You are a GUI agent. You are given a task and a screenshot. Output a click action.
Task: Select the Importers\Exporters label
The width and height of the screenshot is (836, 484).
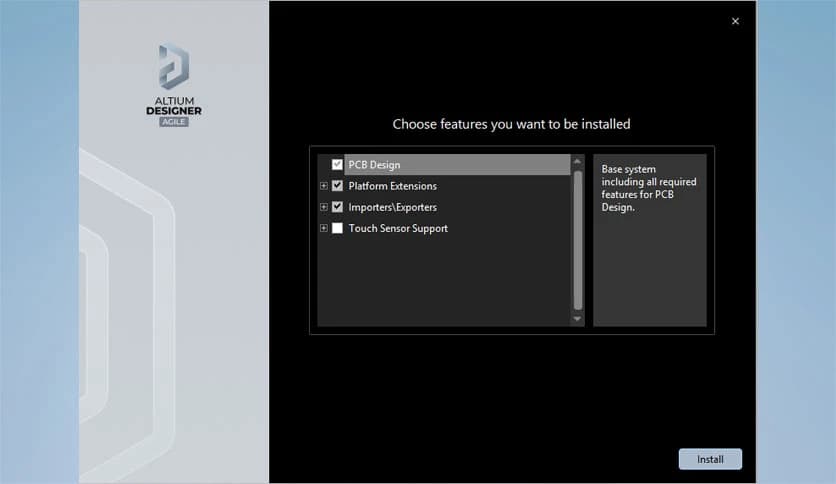[392, 207]
